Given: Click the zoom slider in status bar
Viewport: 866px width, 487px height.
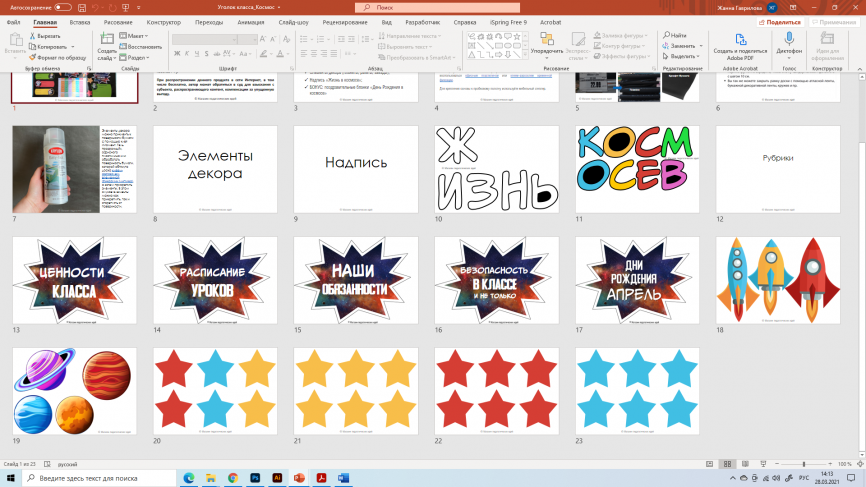Looking at the screenshot, I should [803, 464].
